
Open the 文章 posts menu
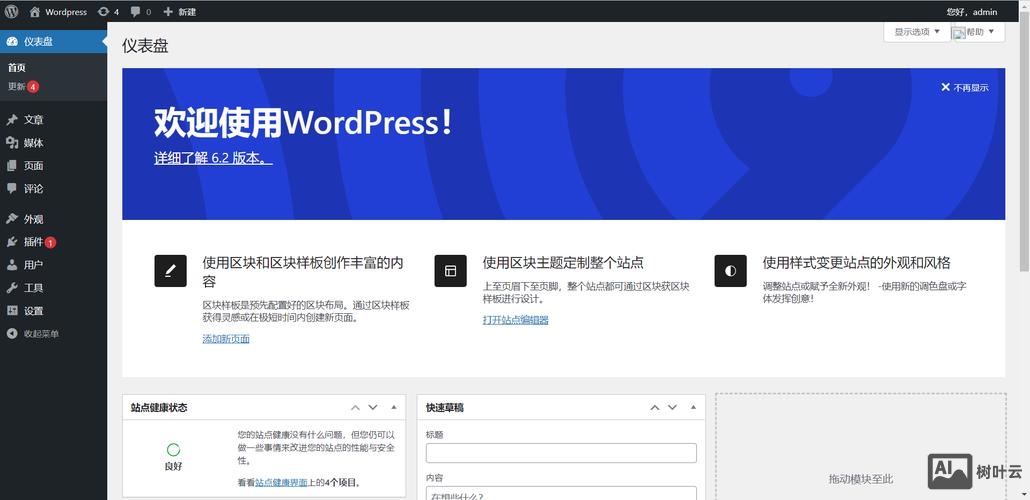coord(53,120)
